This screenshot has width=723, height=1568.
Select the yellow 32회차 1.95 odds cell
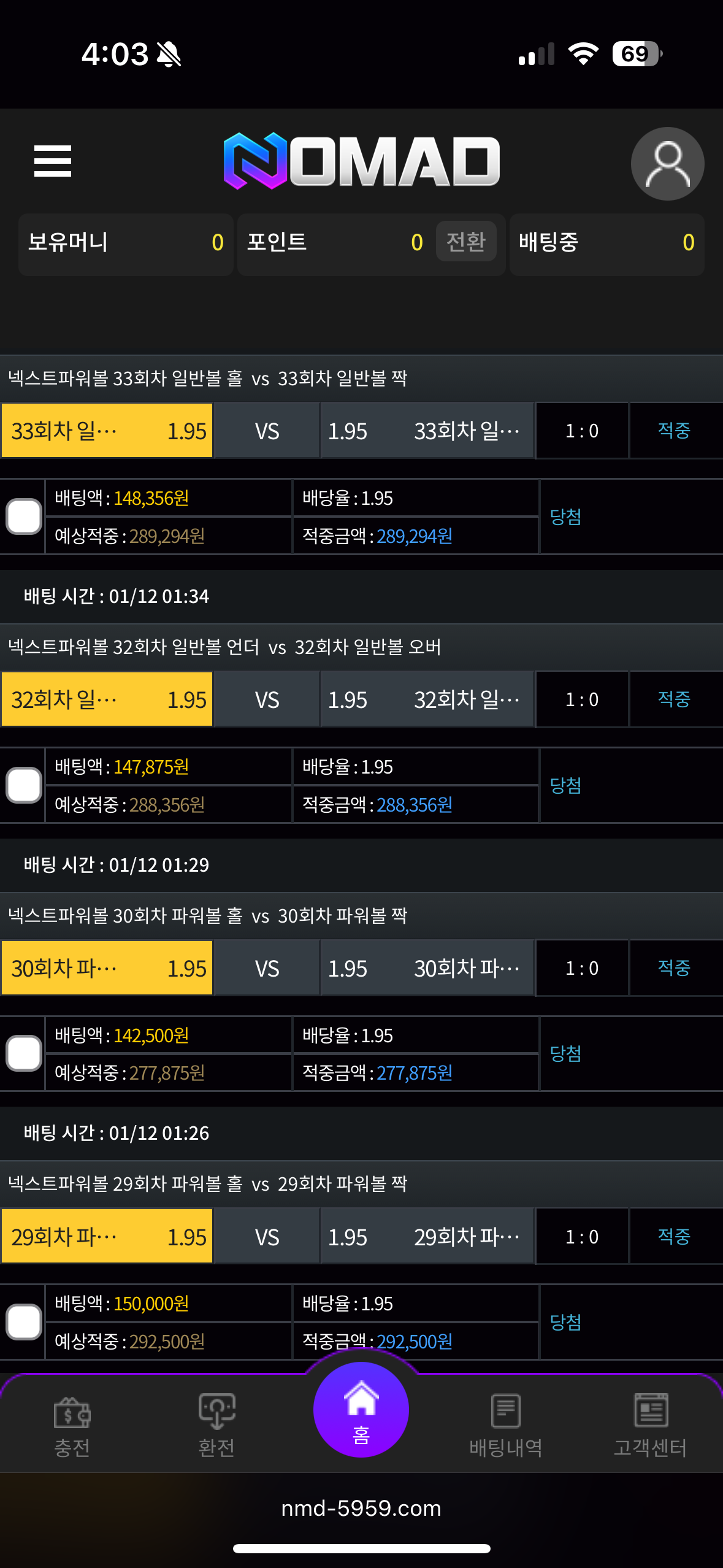click(107, 699)
